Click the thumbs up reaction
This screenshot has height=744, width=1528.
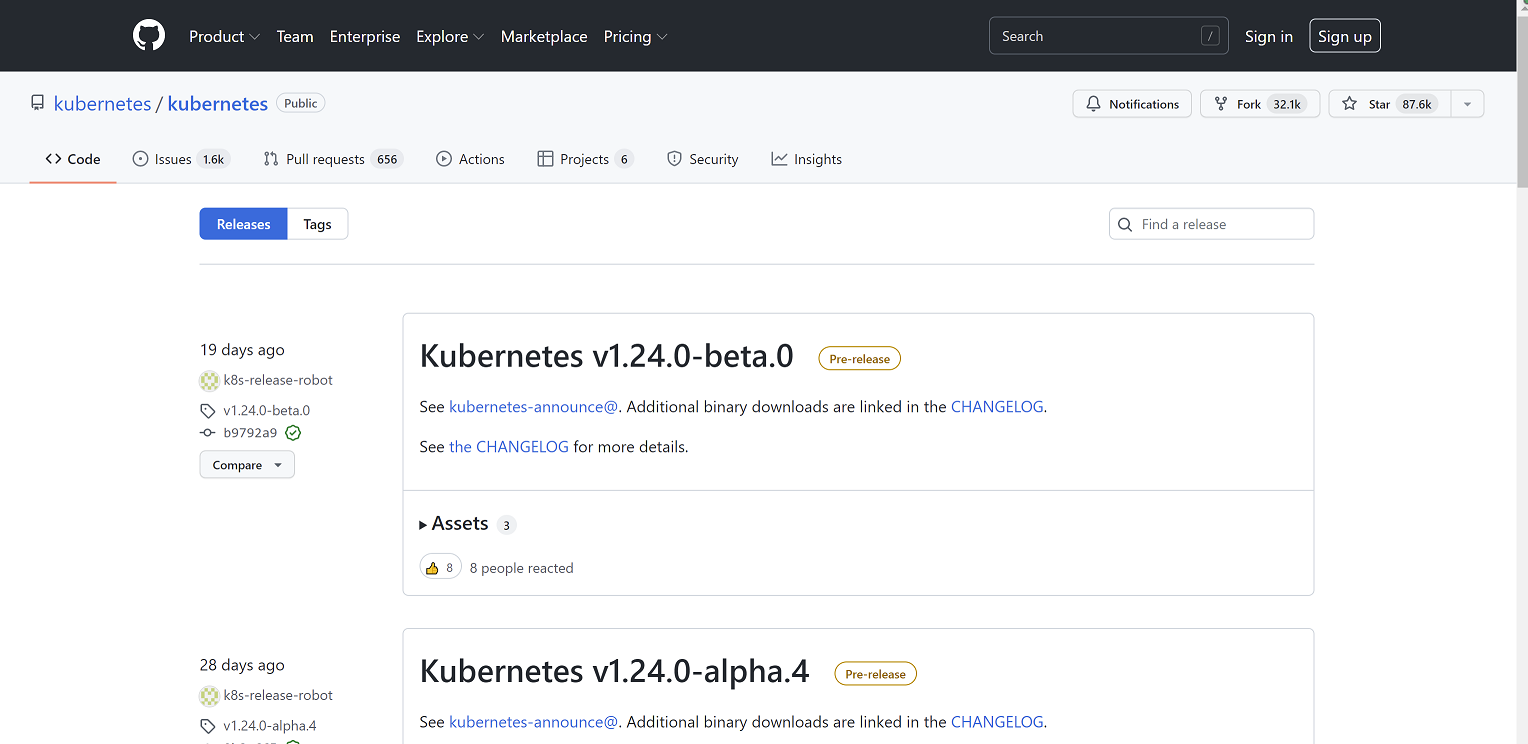tap(440, 567)
